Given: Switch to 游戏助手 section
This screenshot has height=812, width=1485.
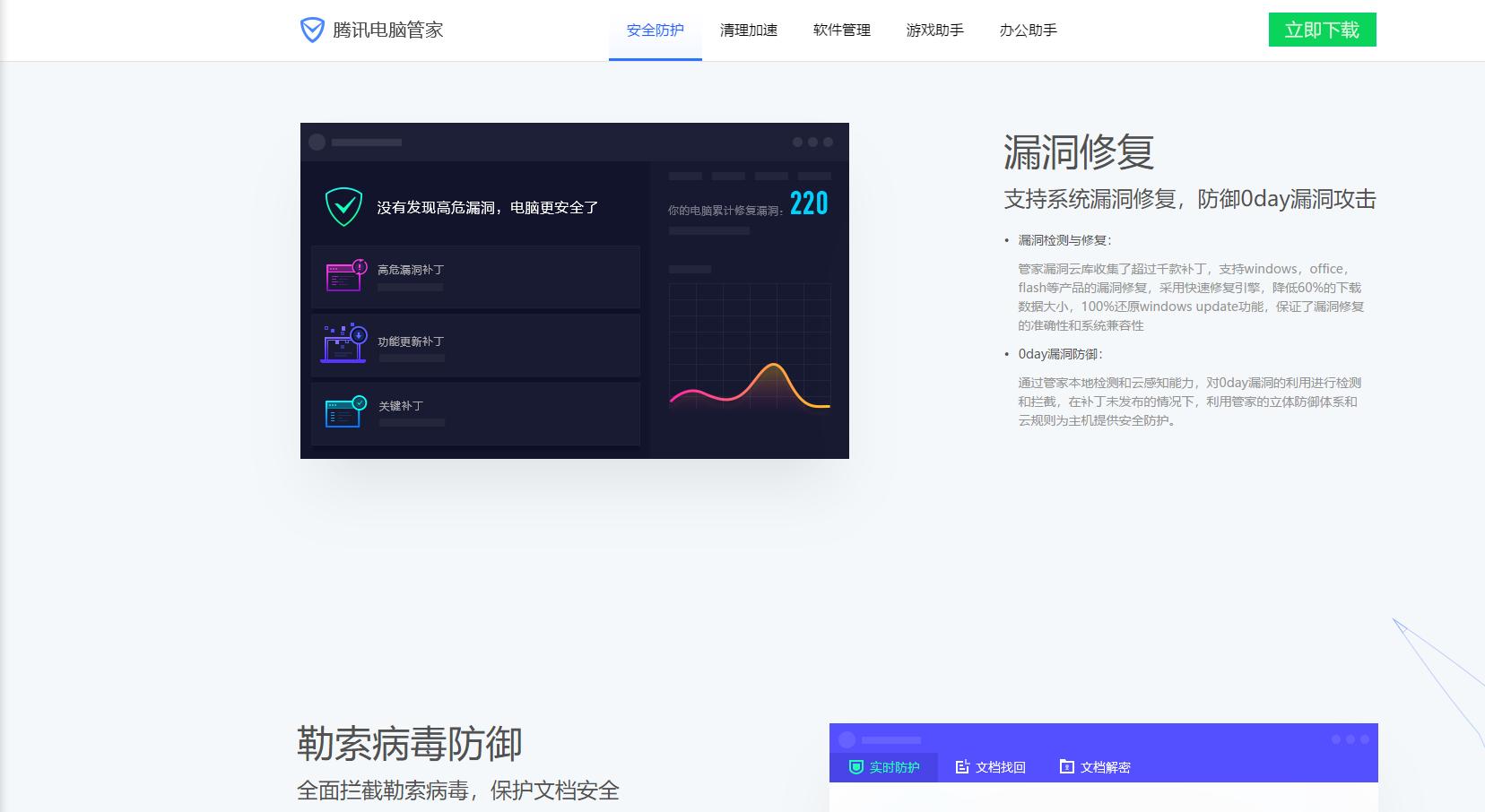Looking at the screenshot, I should [x=935, y=30].
